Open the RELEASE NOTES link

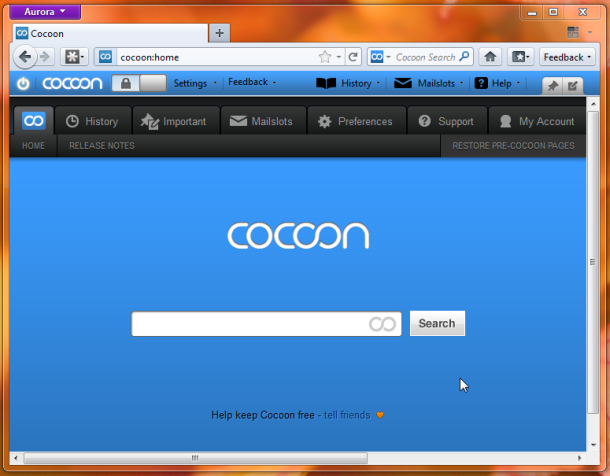(102, 146)
